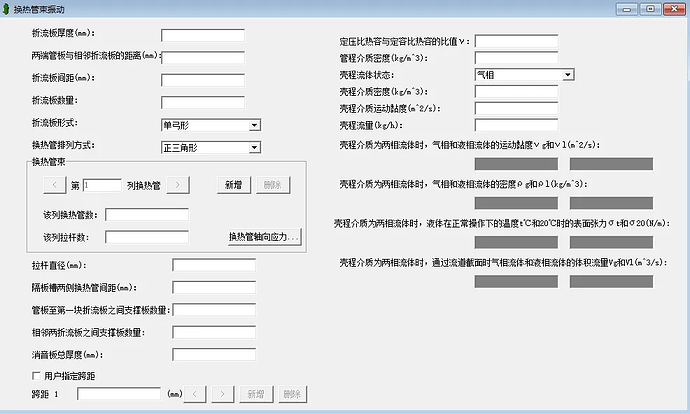This screenshot has width=690, height=414.
Task: Go to next tube column in 换热管束
Action: click(x=178, y=185)
